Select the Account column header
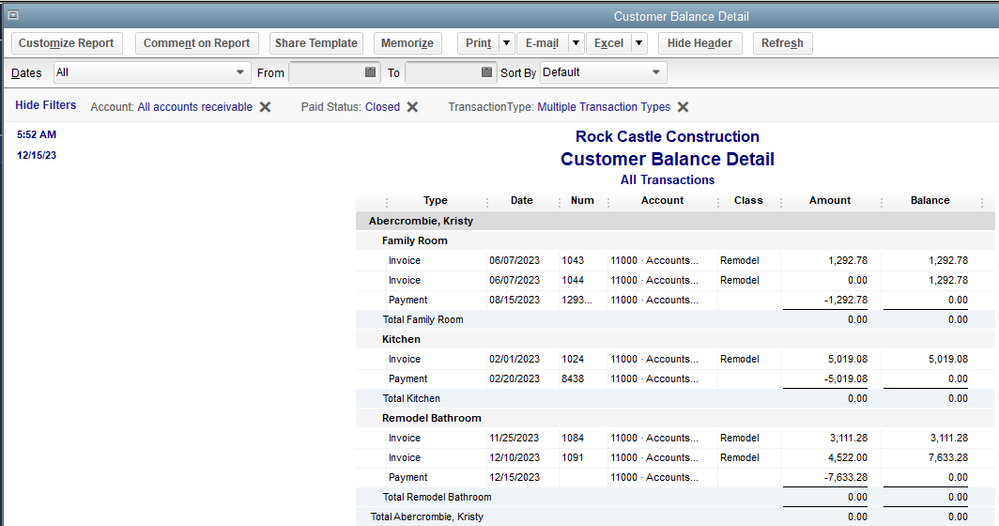The width and height of the screenshot is (999, 526). pyautogui.click(x=663, y=200)
